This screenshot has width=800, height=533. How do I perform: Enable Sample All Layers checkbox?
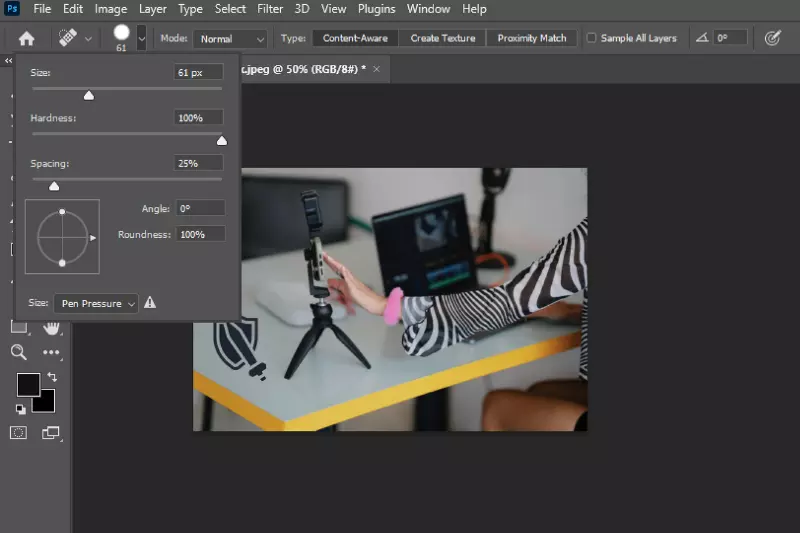pos(591,38)
